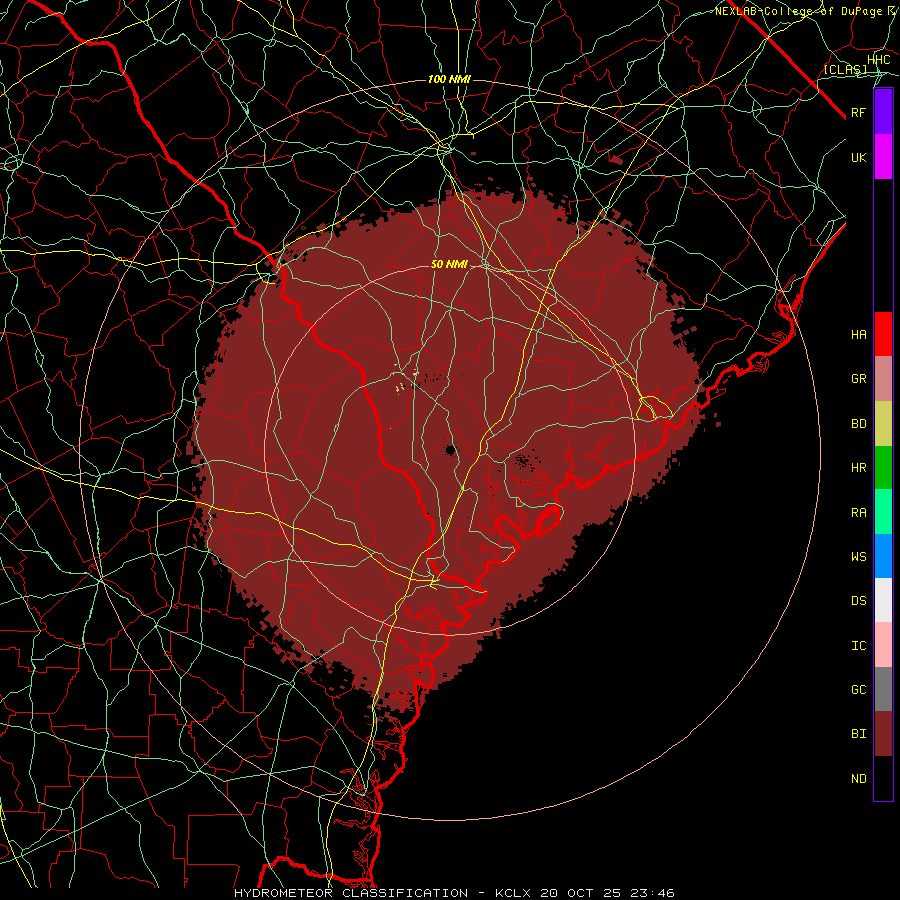The width and height of the screenshot is (900, 900).
Task: Click the 100 NMI range ring label
Action: pyautogui.click(x=449, y=79)
